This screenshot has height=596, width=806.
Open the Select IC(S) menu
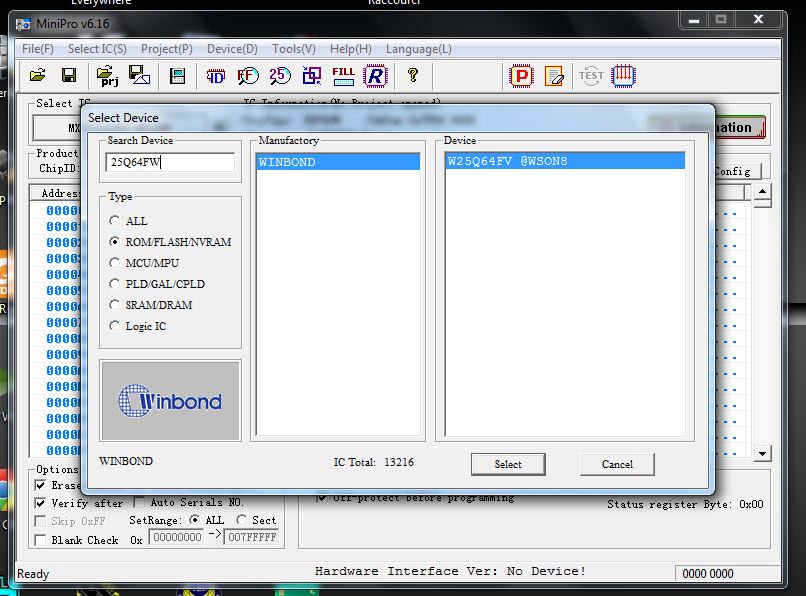(97, 49)
